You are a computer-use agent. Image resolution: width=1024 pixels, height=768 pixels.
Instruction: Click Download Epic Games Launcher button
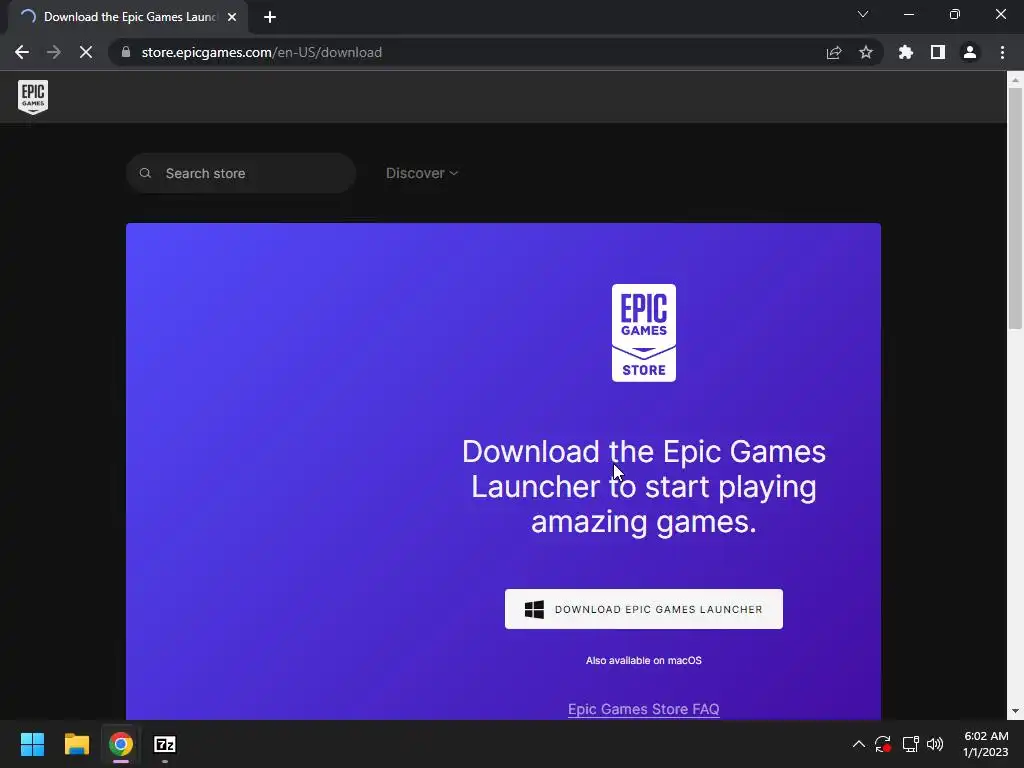(x=644, y=609)
